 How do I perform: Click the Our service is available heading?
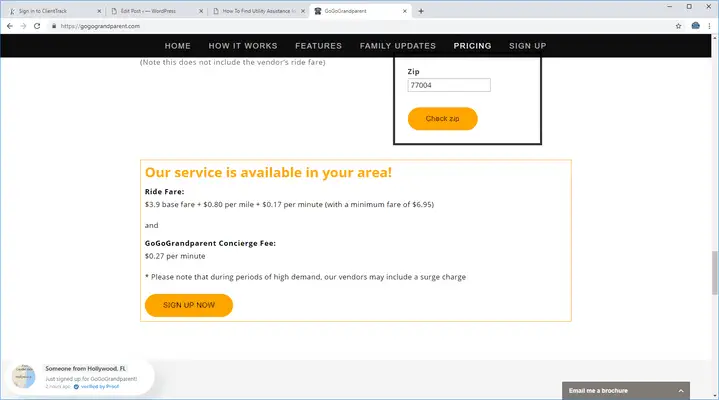click(x=268, y=172)
